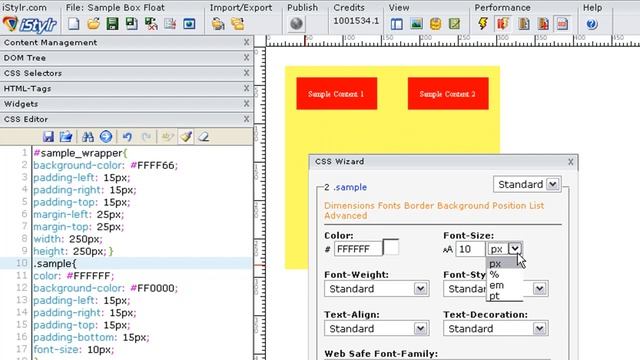Viewport: 640px width, 360px height.
Task: Close the Content Management panel
Action: (x=246, y=42)
